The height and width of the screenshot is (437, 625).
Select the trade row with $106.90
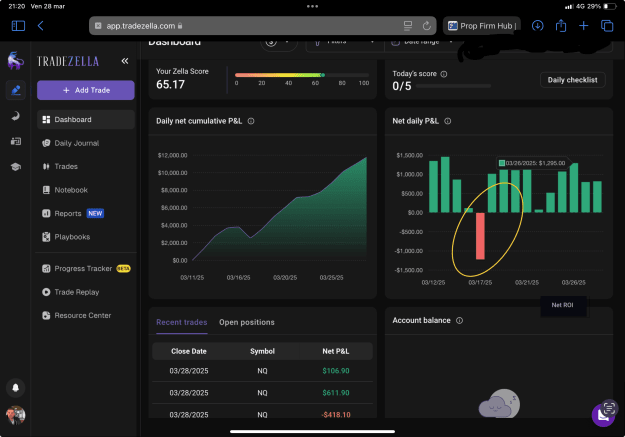tap(262, 371)
